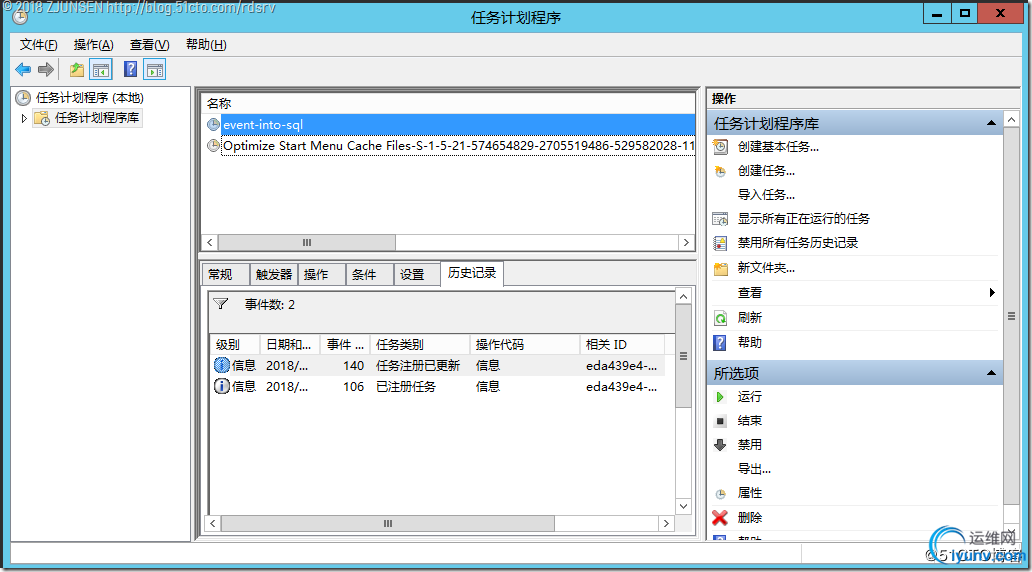This screenshot has width=1032, height=572.
Task: Click the show running tasks icon
Action: click(721, 219)
